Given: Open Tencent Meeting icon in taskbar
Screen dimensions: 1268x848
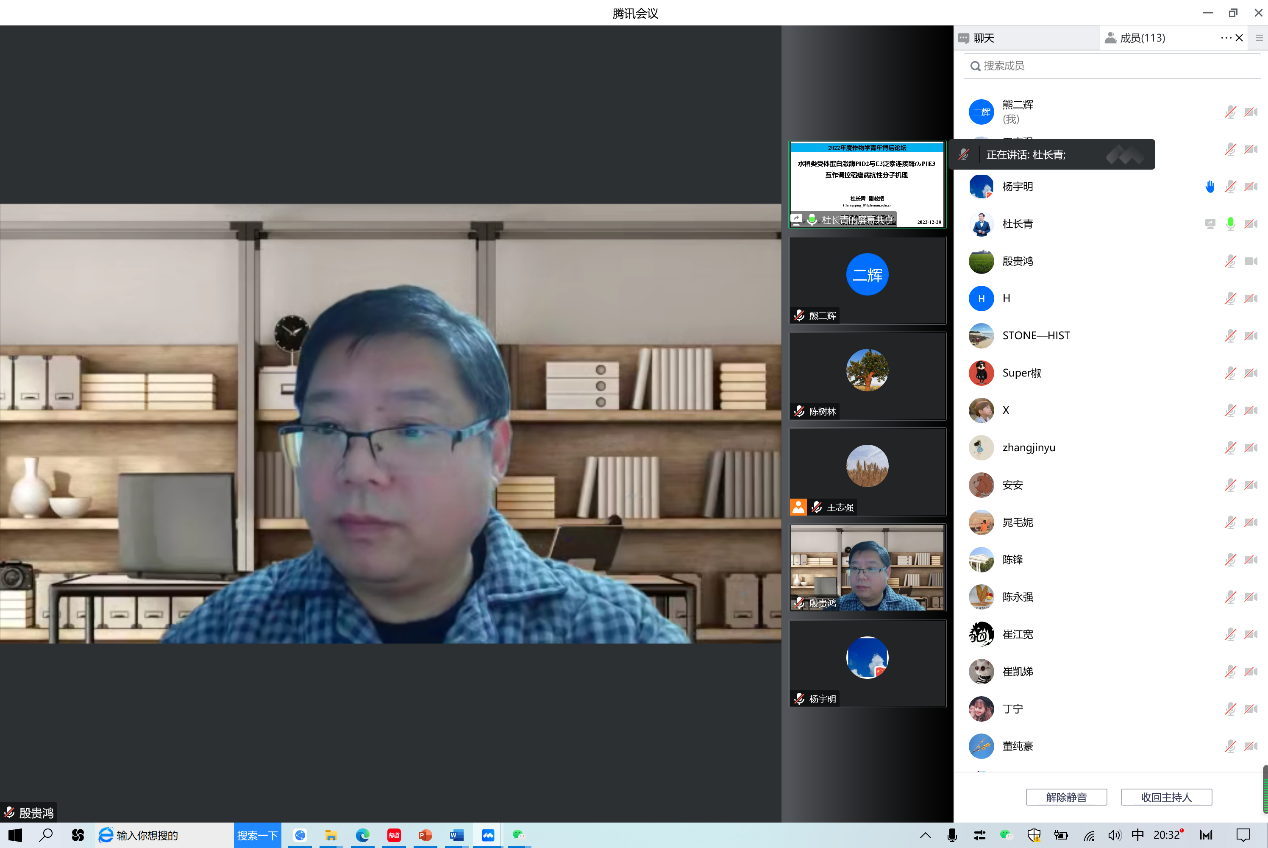Looking at the screenshot, I should (488, 835).
